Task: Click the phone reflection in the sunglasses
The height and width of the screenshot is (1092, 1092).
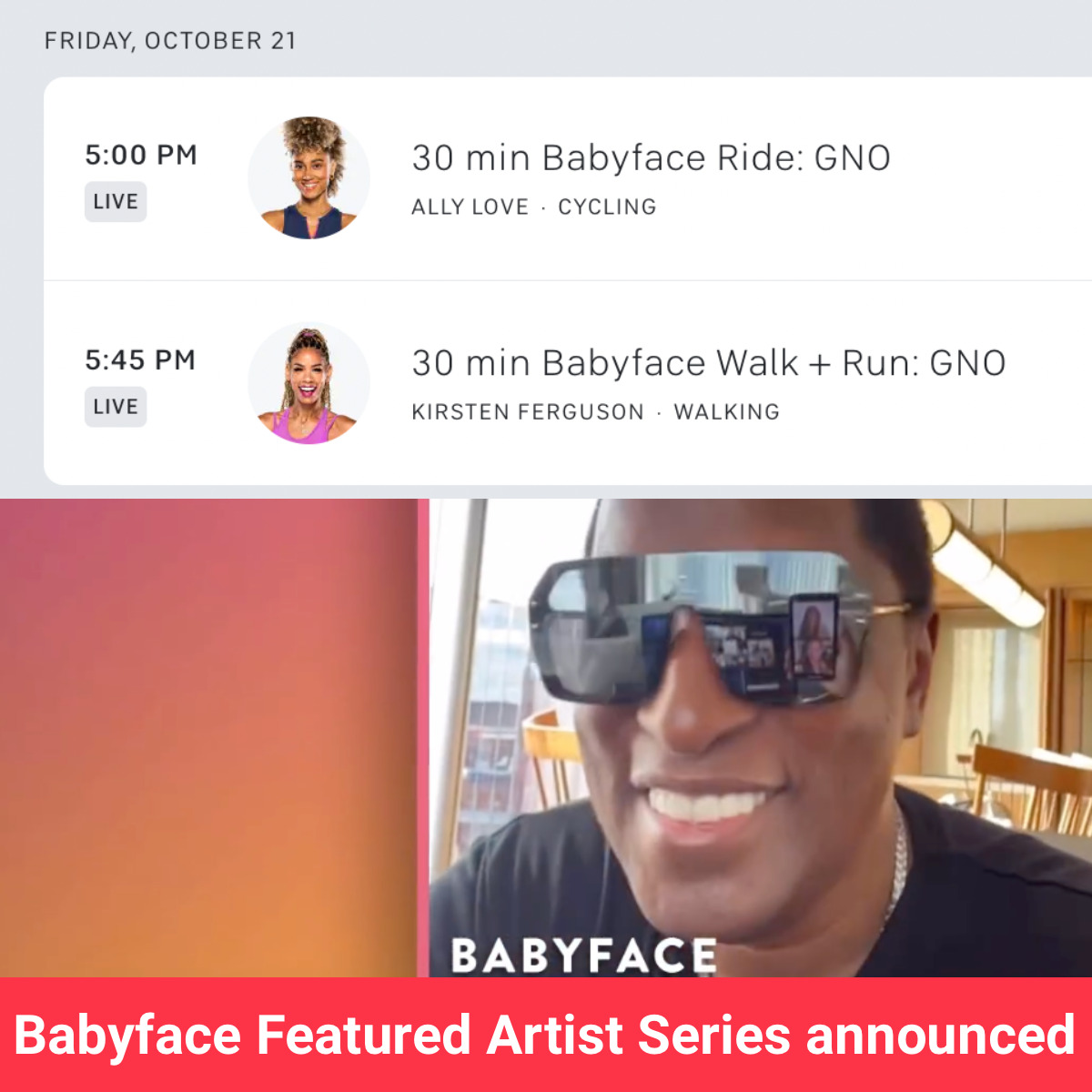Action: [814, 635]
